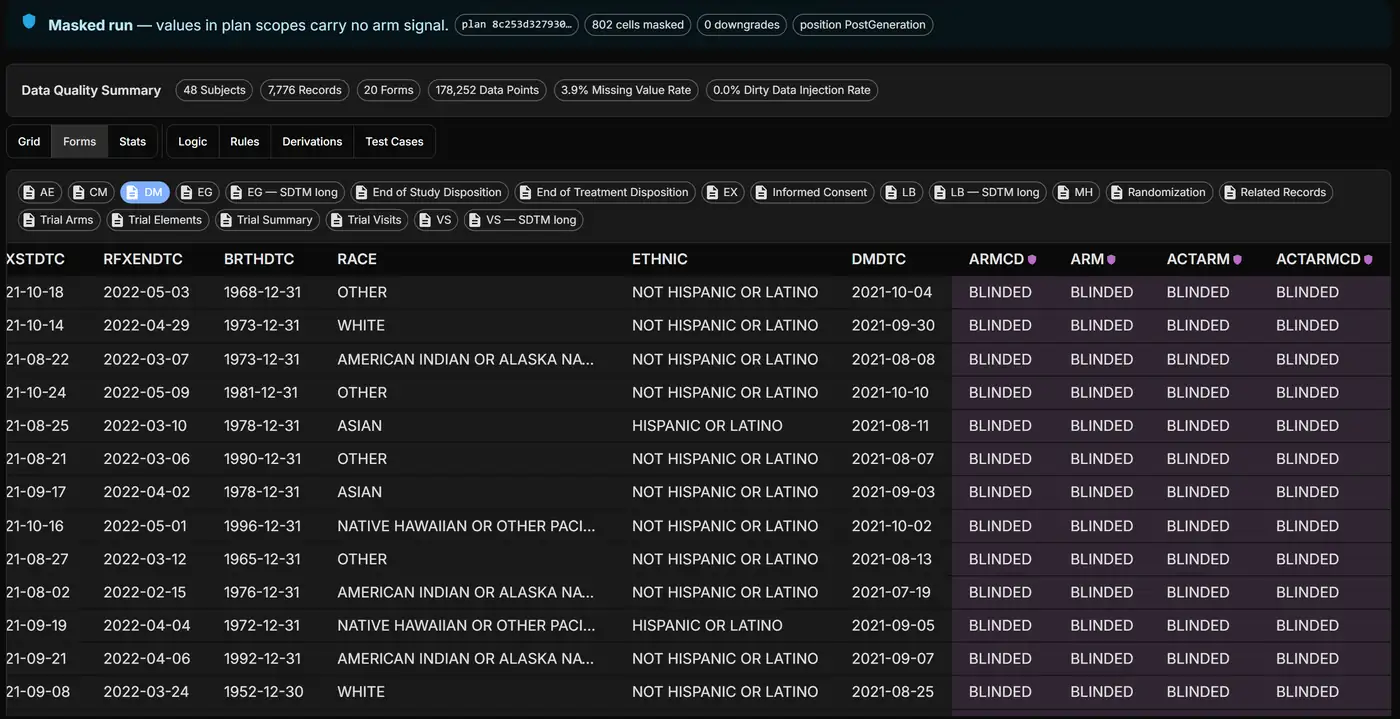
Task: Click the BRTHDTC column header
Action: click(259, 259)
